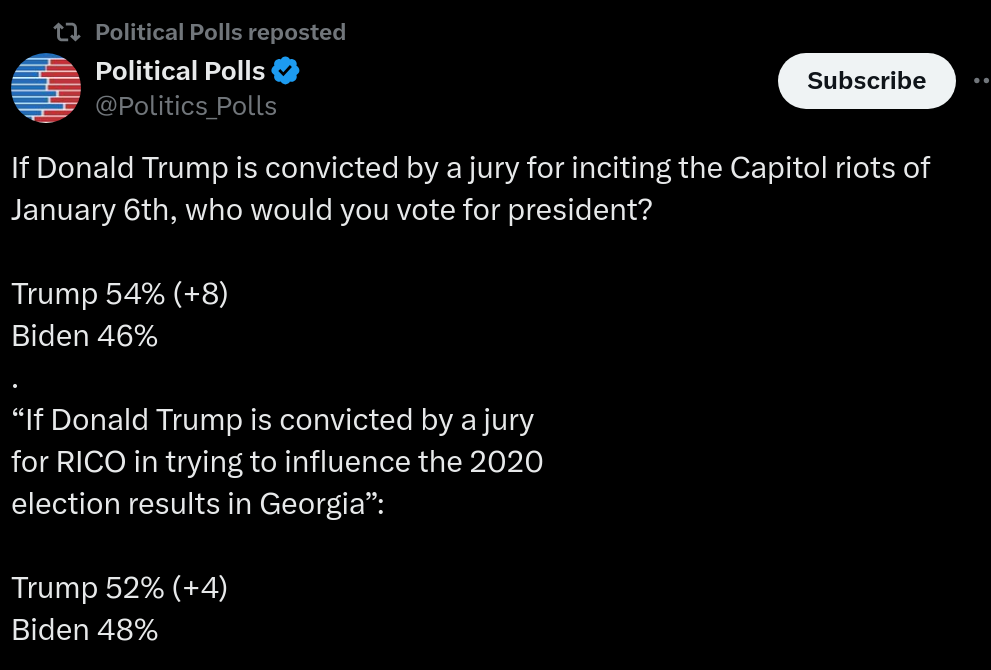Click the "2020" year in the post
Image resolution: width=991 pixels, height=670 pixels.
[x=506, y=462]
